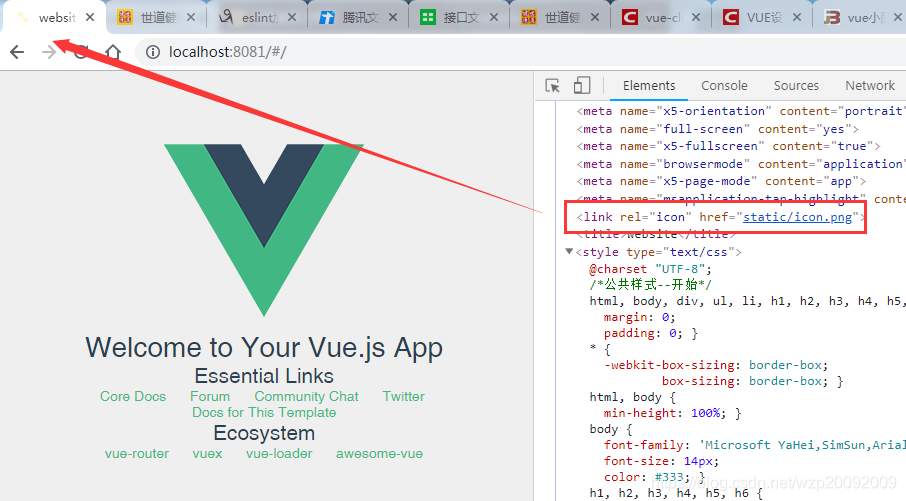906x501 pixels.
Task: Switch to the eslint browser tab
Action: click(x=257, y=17)
